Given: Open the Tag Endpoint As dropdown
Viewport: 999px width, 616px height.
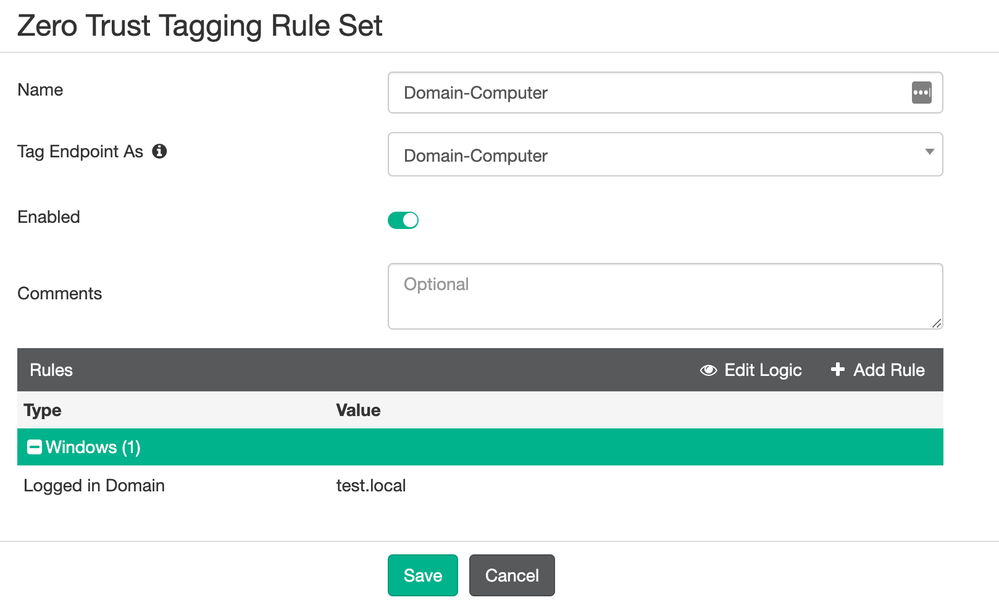Looking at the screenshot, I should point(664,155).
